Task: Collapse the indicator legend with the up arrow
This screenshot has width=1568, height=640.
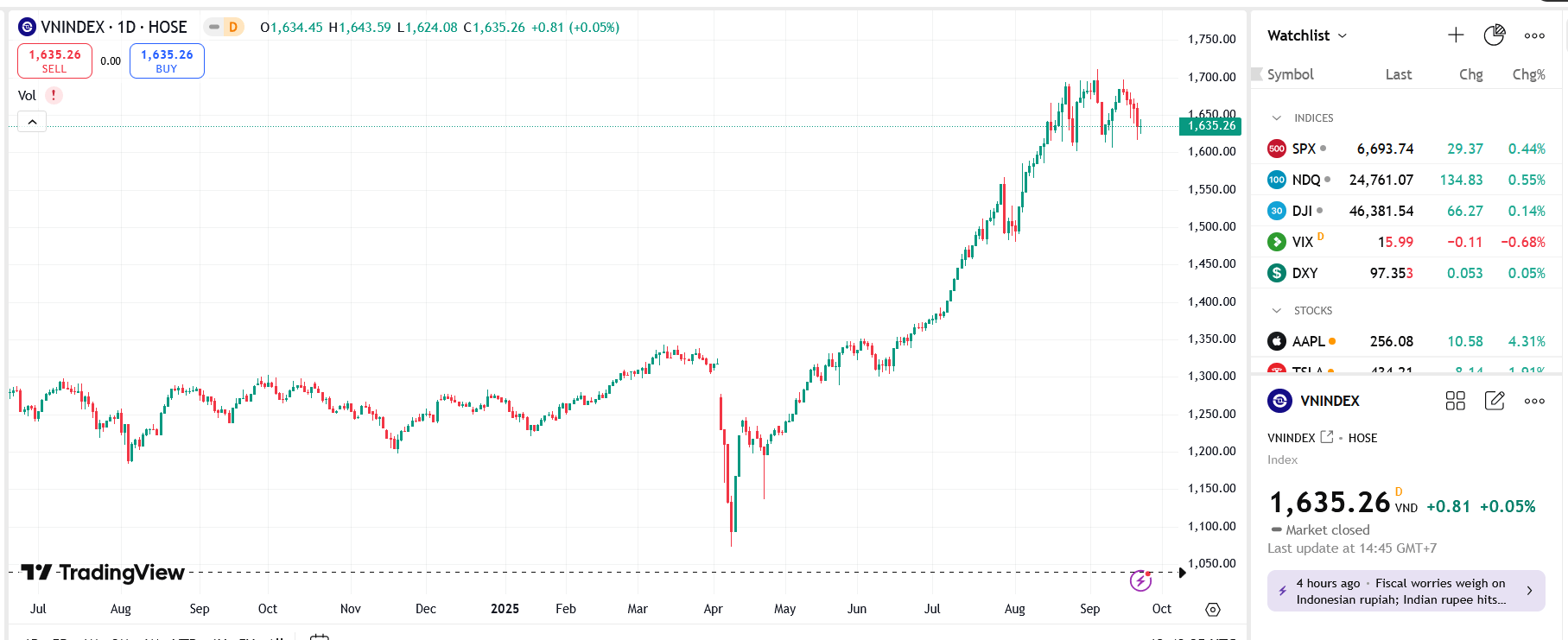Action: pyautogui.click(x=32, y=122)
